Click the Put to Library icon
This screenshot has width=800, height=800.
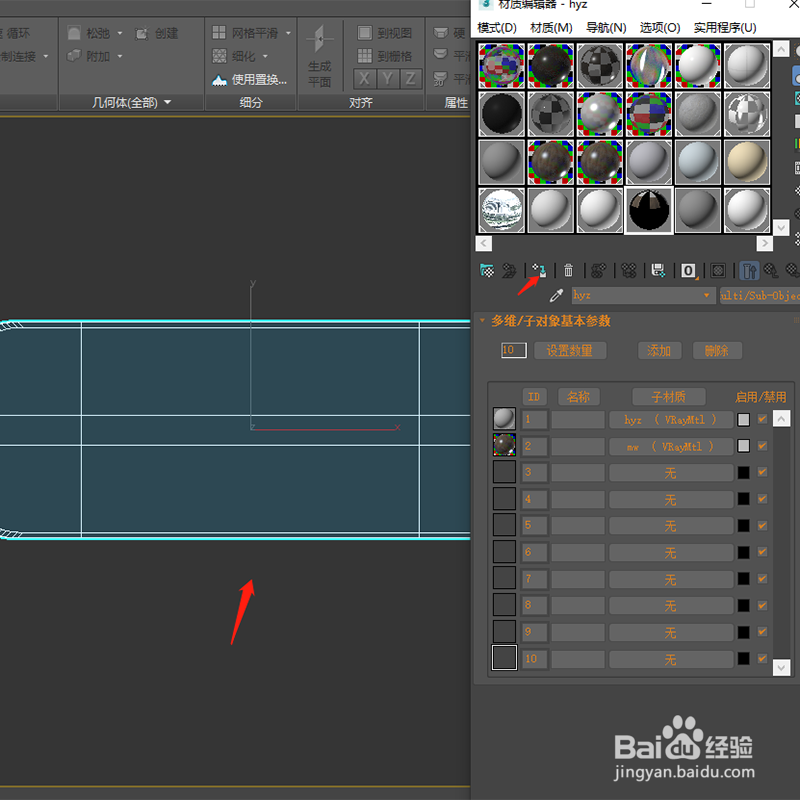[658, 270]
